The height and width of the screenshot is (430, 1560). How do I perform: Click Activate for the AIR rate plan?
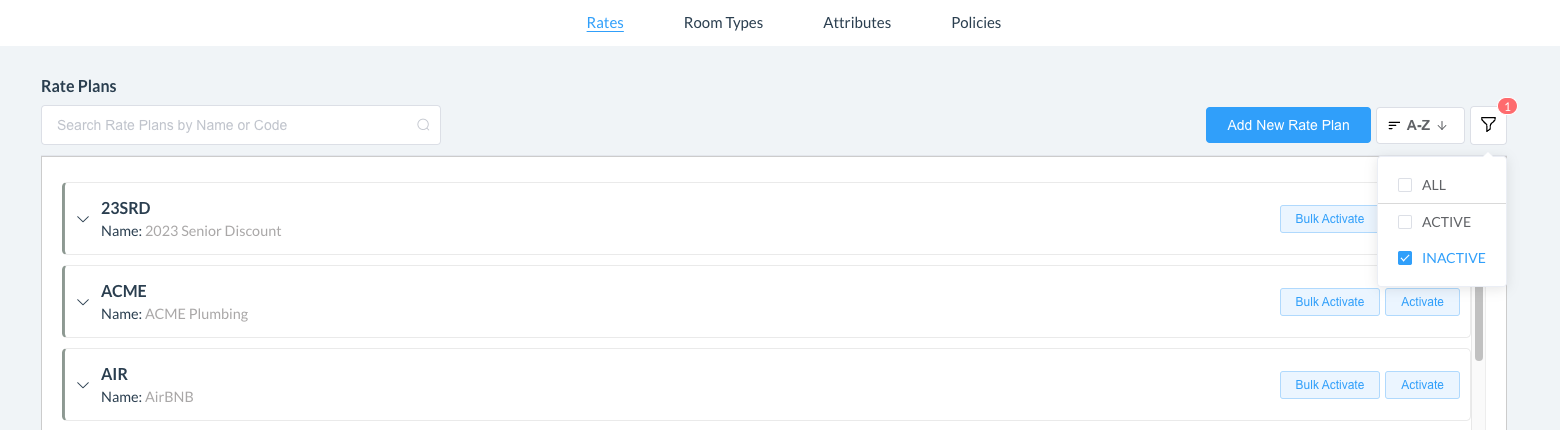pos(1421,385)
